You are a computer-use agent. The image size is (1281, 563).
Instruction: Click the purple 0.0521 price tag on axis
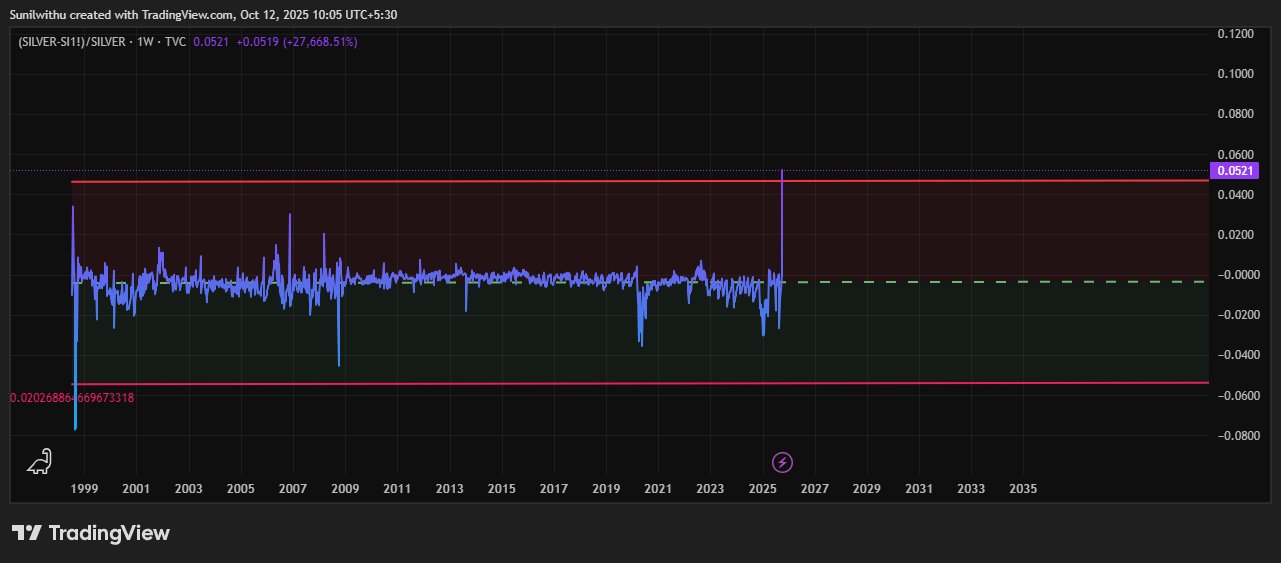[x=1235, y=170]
